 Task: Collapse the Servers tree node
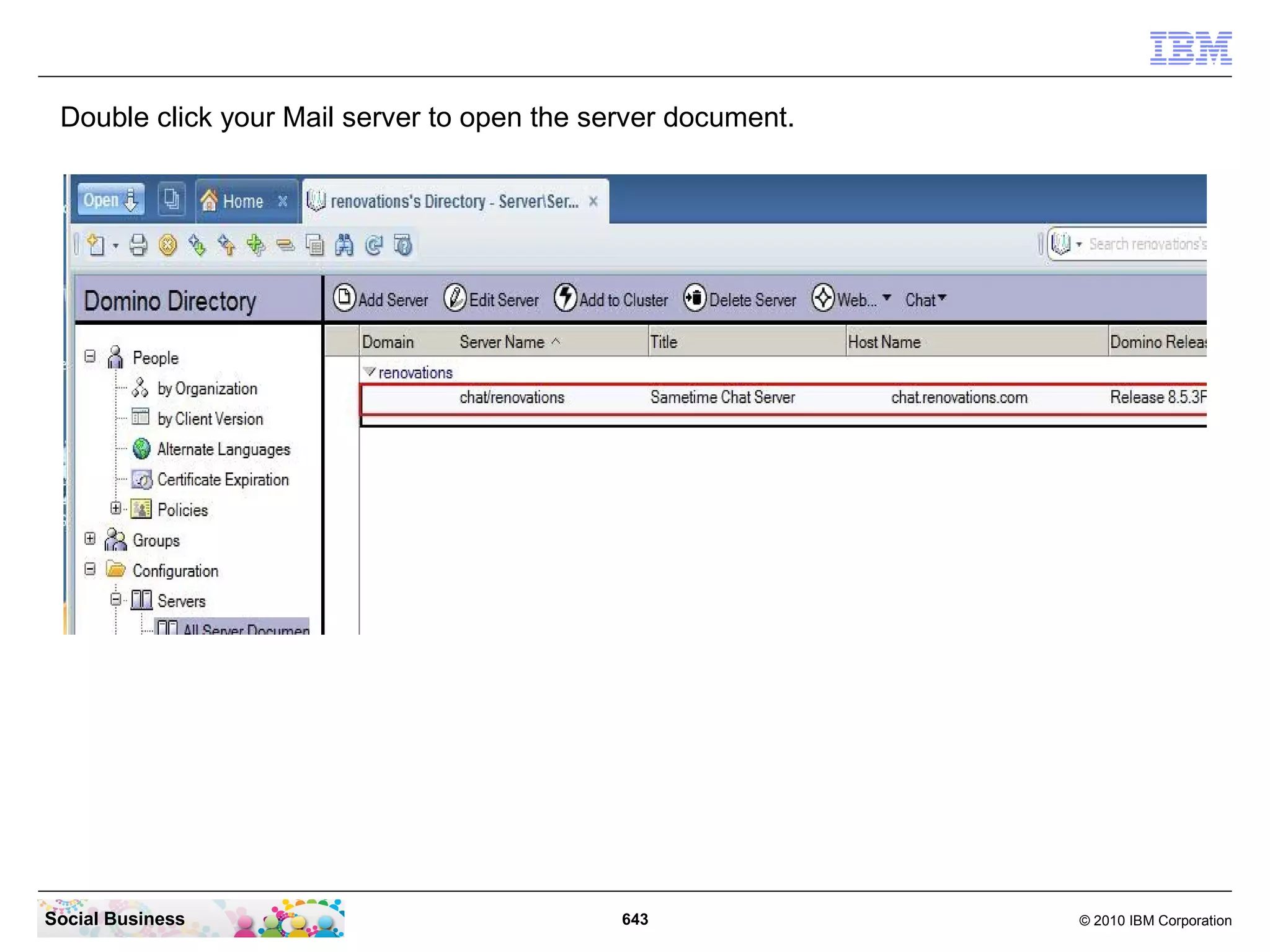[x=116, y=599]
